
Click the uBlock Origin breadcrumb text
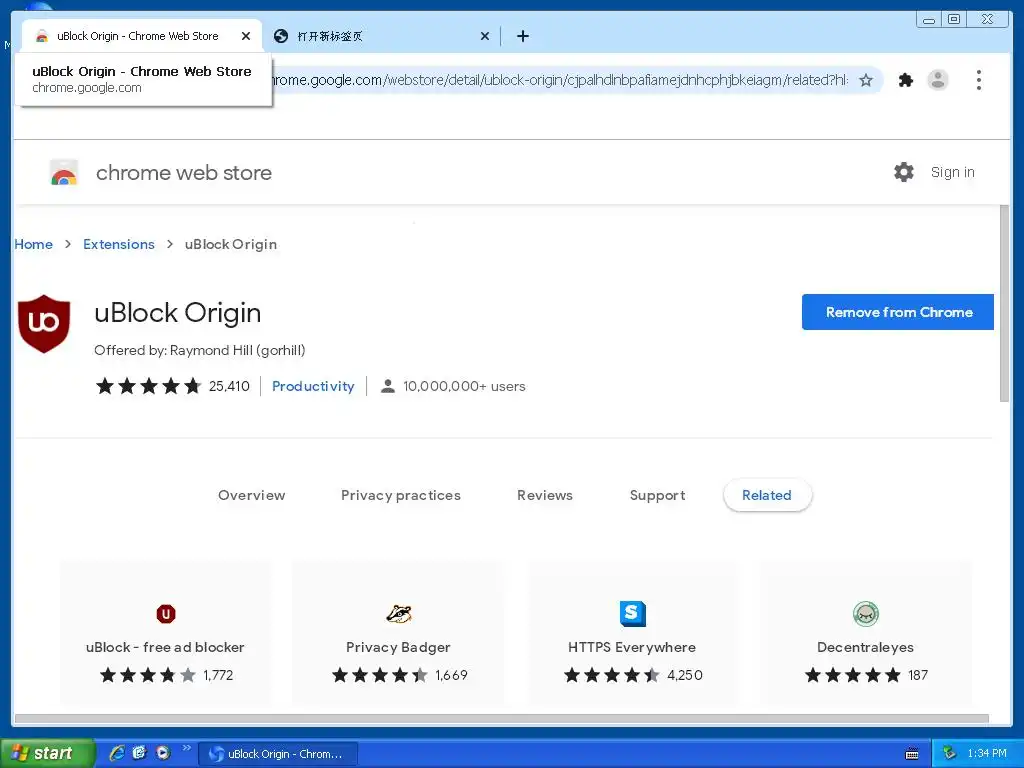tap(231, 244)
